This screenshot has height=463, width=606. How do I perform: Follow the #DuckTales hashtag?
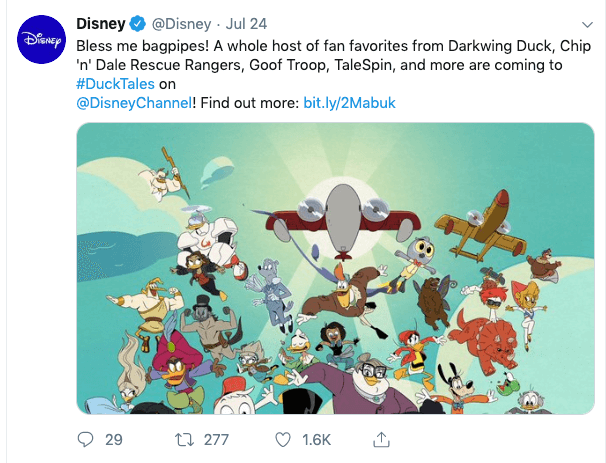click(x=115, y=84)
